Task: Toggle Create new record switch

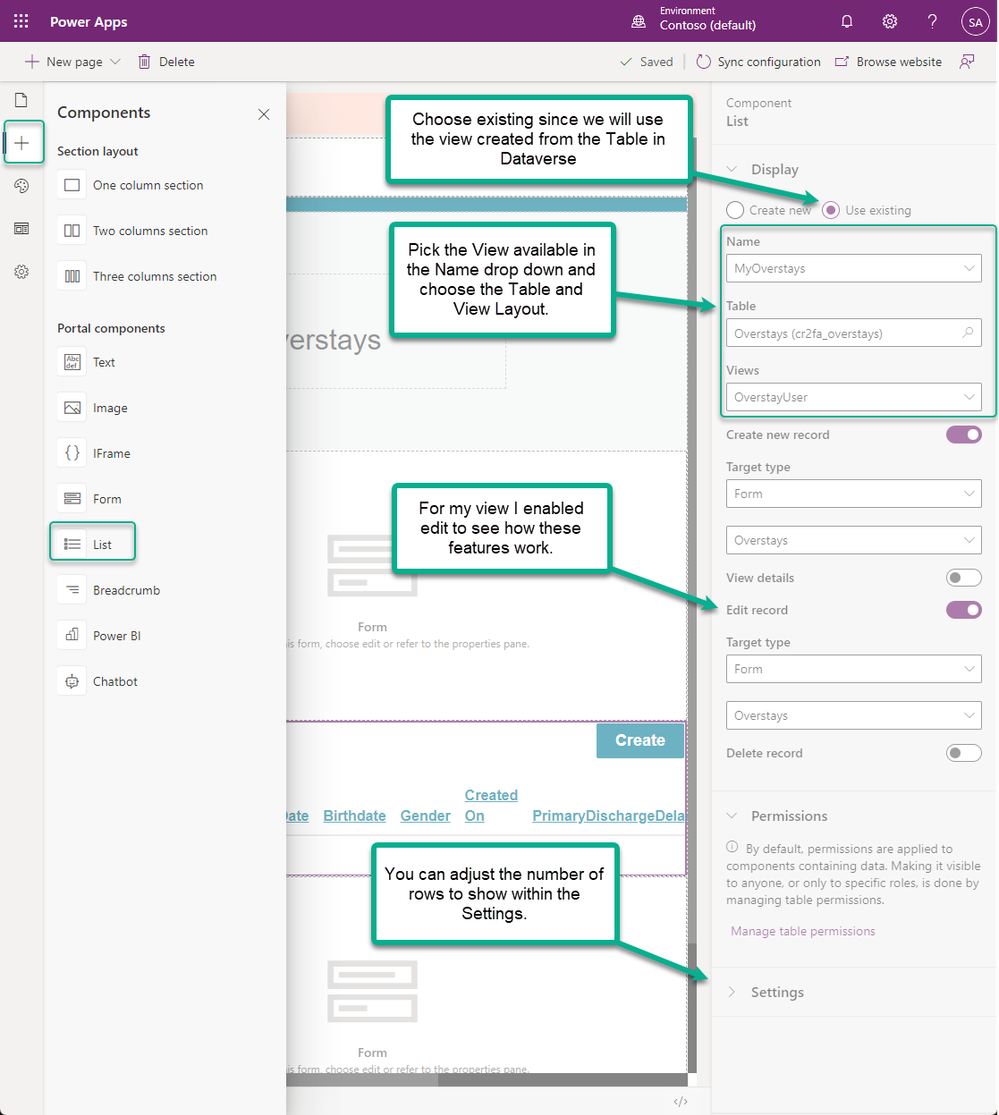Action: 963,434
